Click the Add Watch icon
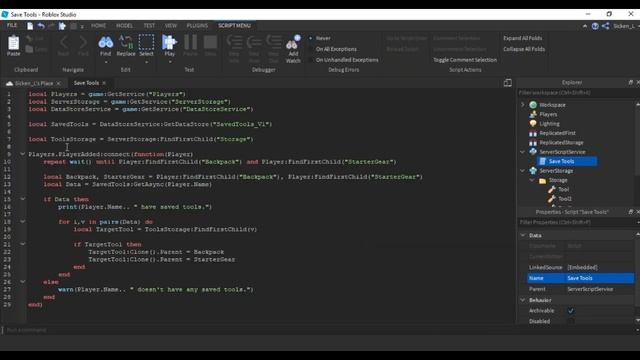 [293, 42]
